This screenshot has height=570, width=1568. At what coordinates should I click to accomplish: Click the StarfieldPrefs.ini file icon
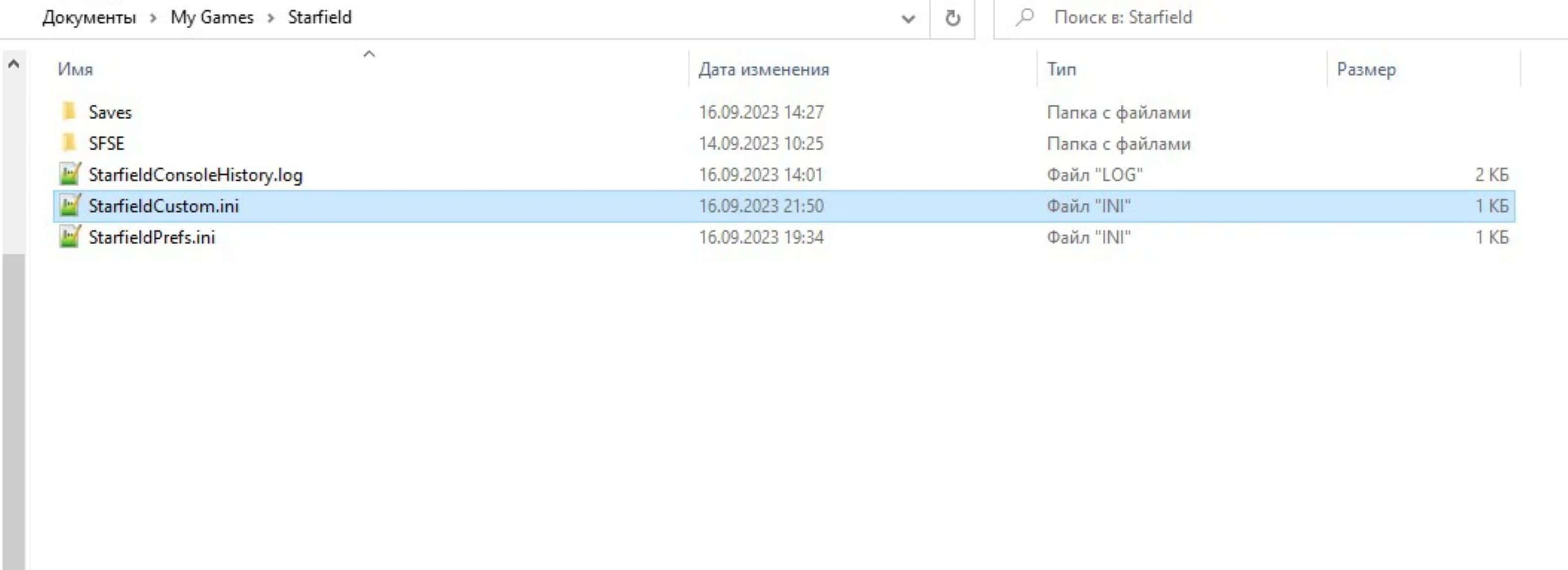70,237
